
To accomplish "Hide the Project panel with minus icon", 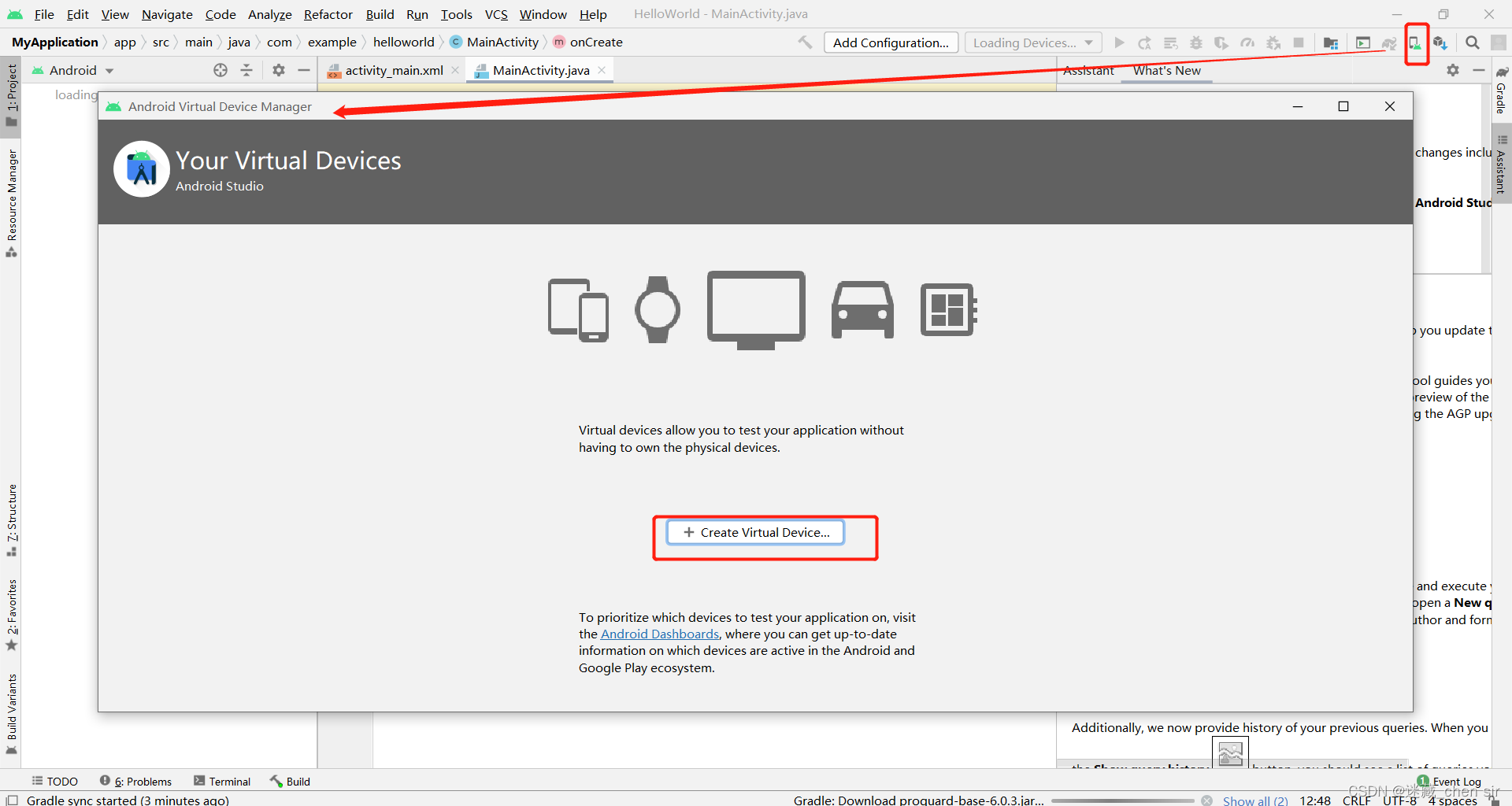I will point(304,70).
